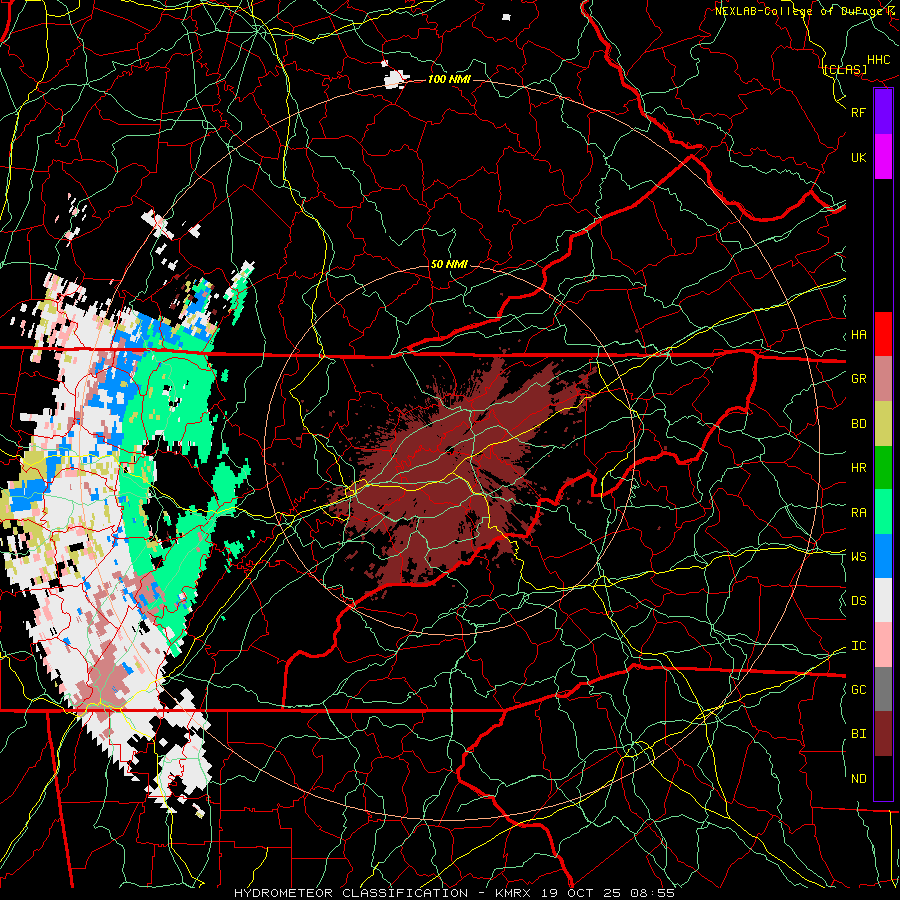Pick the khaki BD big drops swatch
Screen dimensions: 900x900
883,424
